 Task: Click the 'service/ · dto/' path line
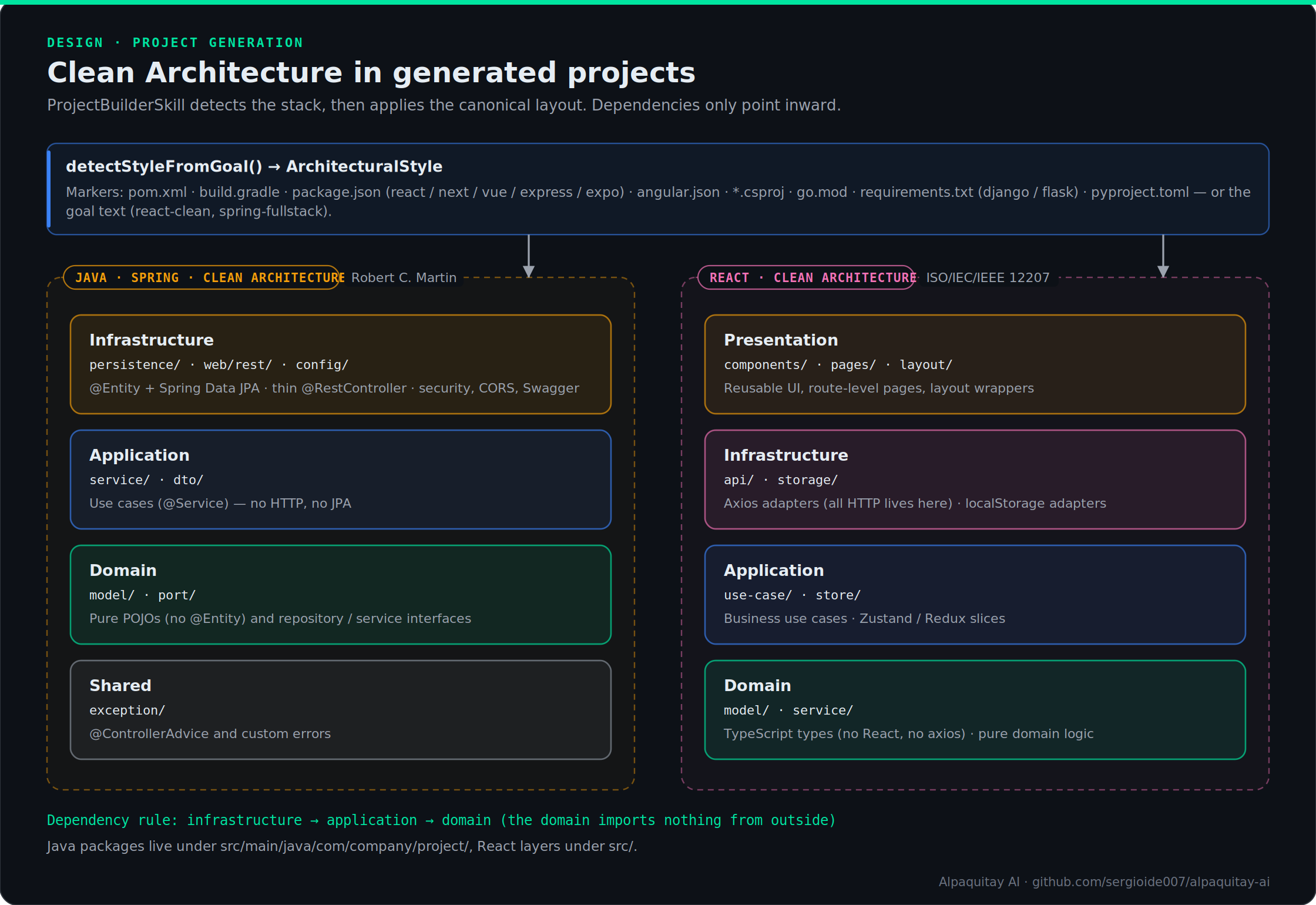click(146, 480)
